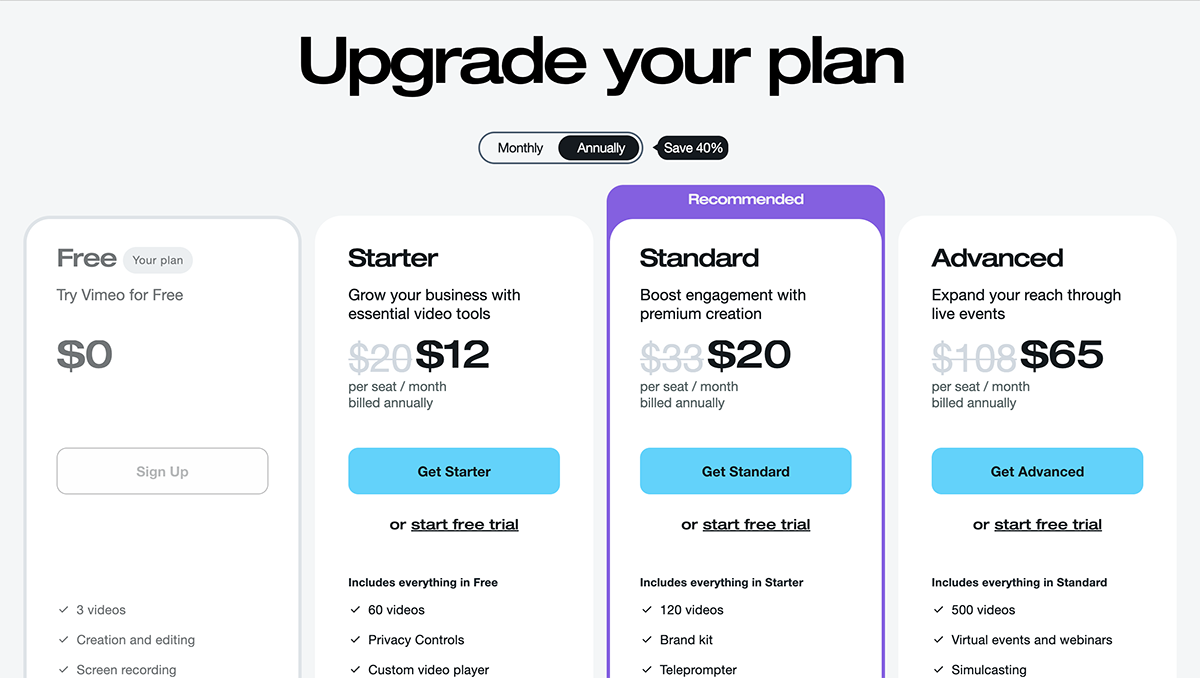Click the checkmark beside "Virtual events and webinars"

click(938, 640)
